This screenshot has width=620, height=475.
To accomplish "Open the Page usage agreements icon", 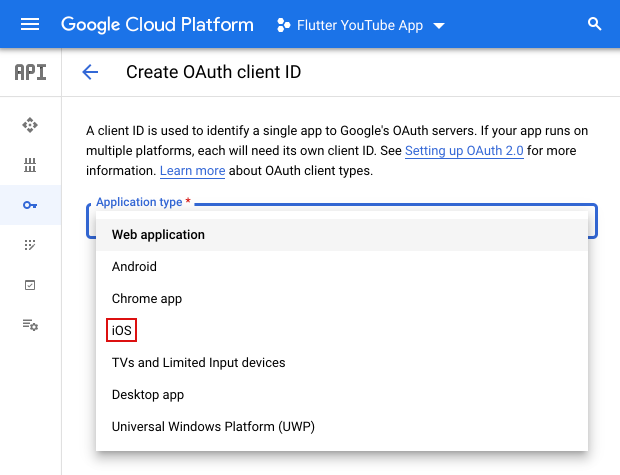I will click(30, 325).
